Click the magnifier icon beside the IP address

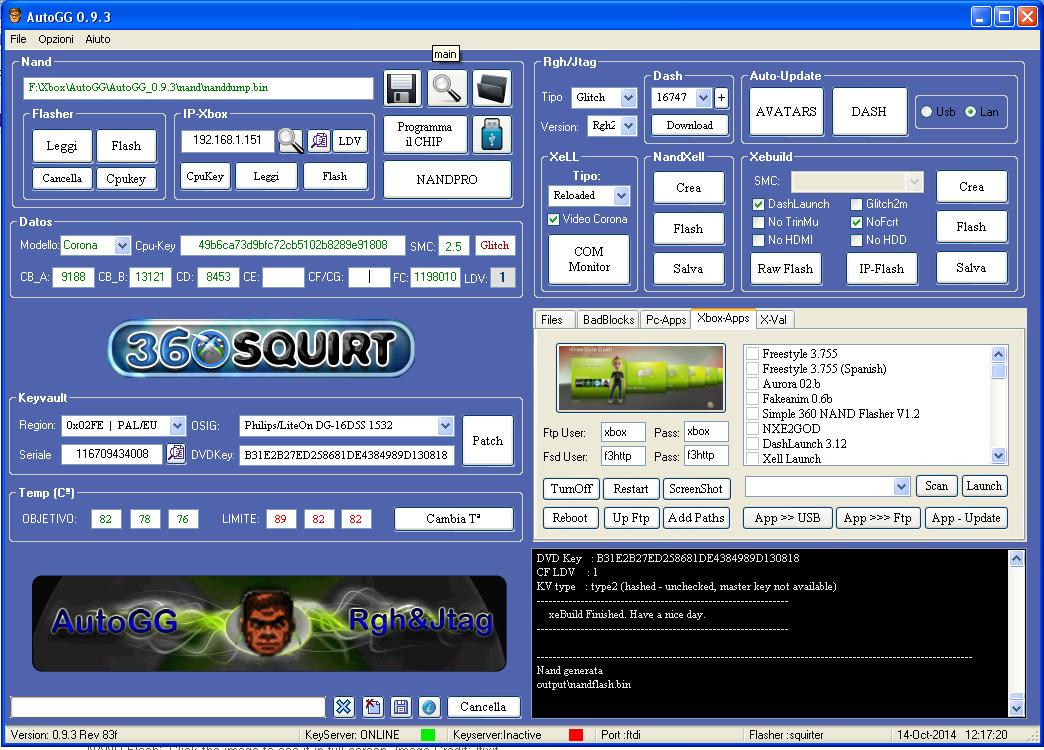[290, 141]
